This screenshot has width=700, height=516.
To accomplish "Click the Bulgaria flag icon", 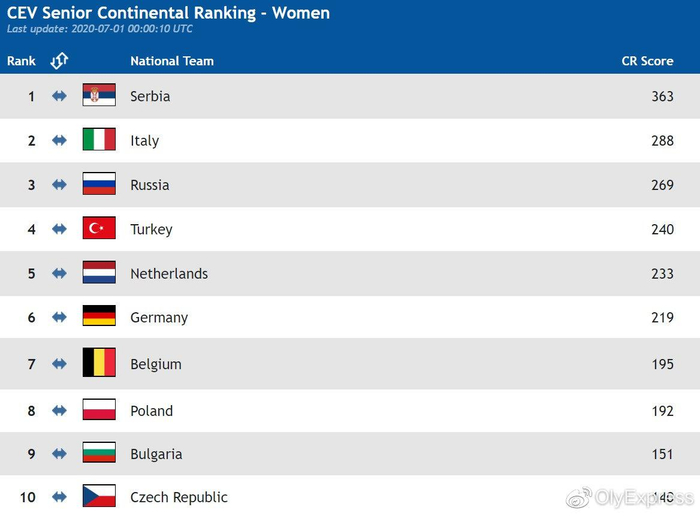I will [99, 453].
